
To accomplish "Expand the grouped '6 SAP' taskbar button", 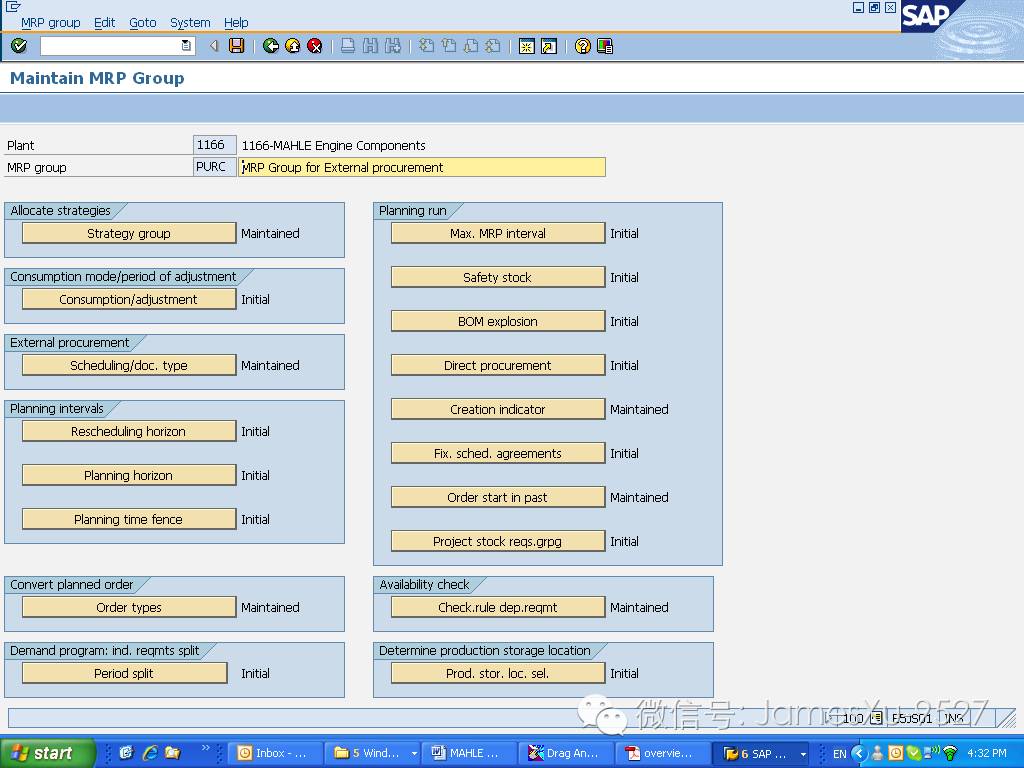I will pos(803,754).
